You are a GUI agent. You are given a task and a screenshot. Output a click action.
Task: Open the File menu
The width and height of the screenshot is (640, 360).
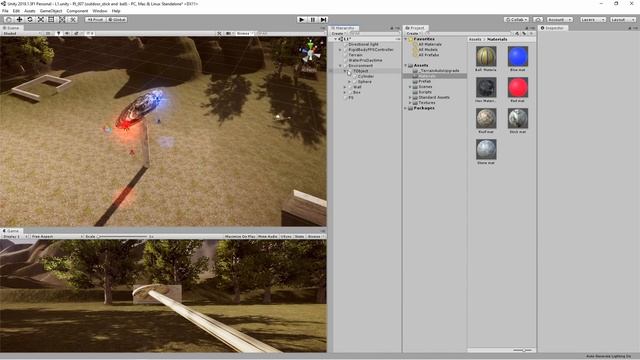(x=5, y=11)
